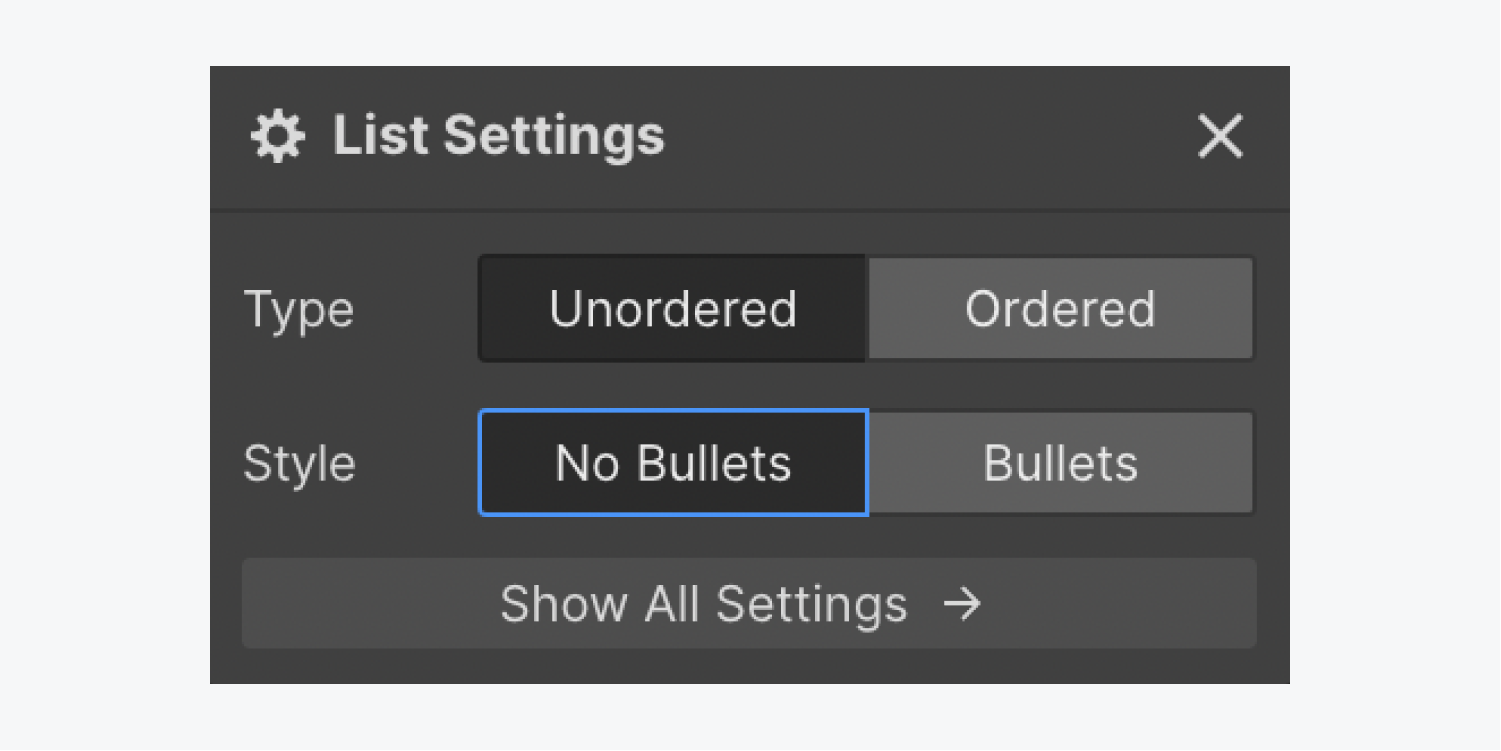Enable Bullets in the Style row
This screenshot has width=1501, height=751.
click(1060, 462)
